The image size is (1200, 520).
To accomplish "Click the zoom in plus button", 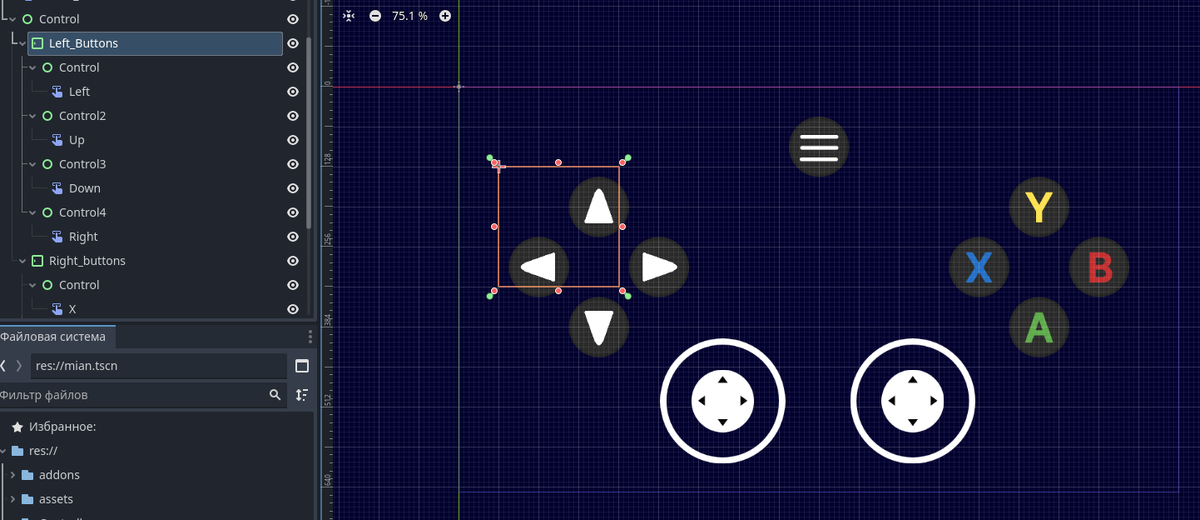I will coord(445,16).
